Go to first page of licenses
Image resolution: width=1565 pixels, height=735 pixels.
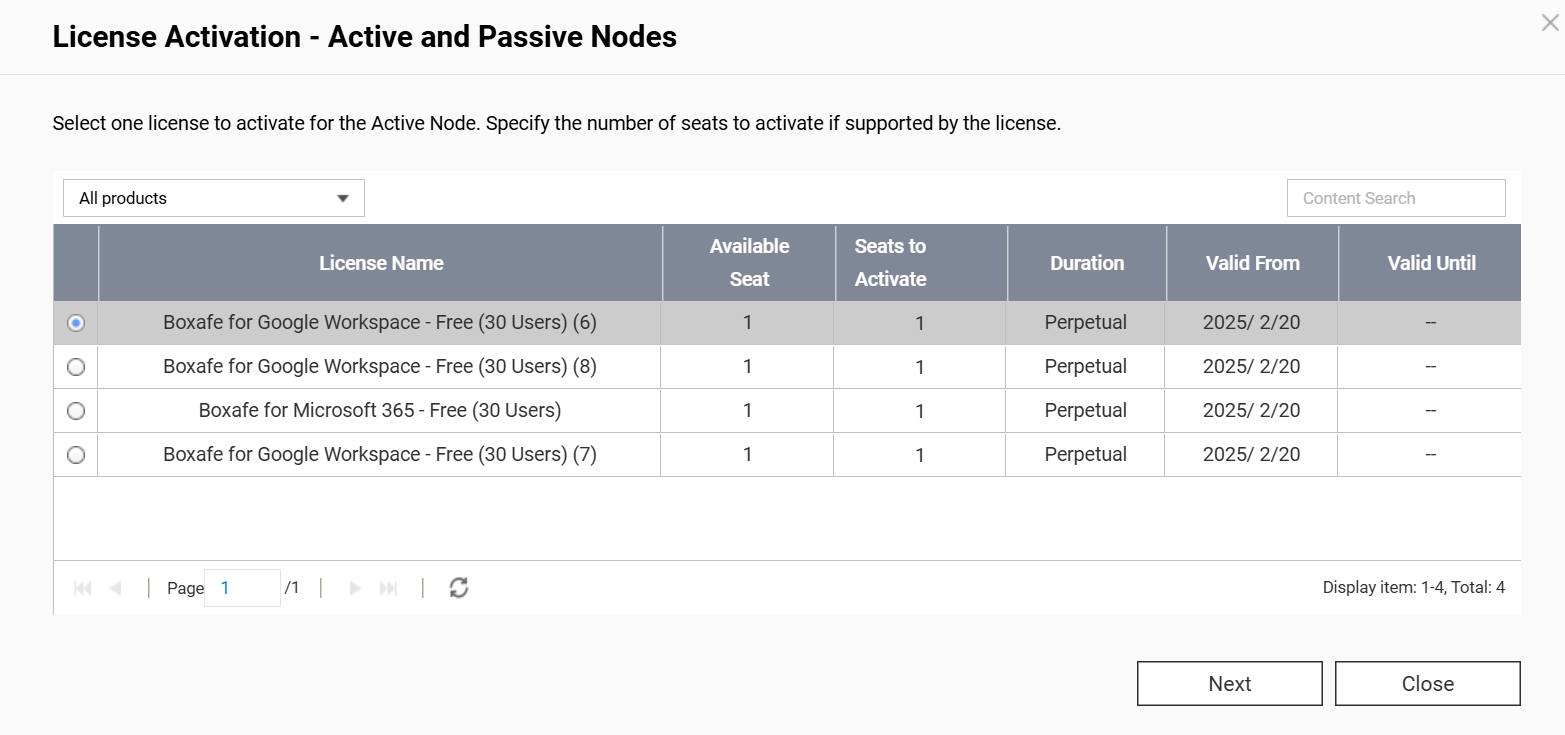pos(83,588)
